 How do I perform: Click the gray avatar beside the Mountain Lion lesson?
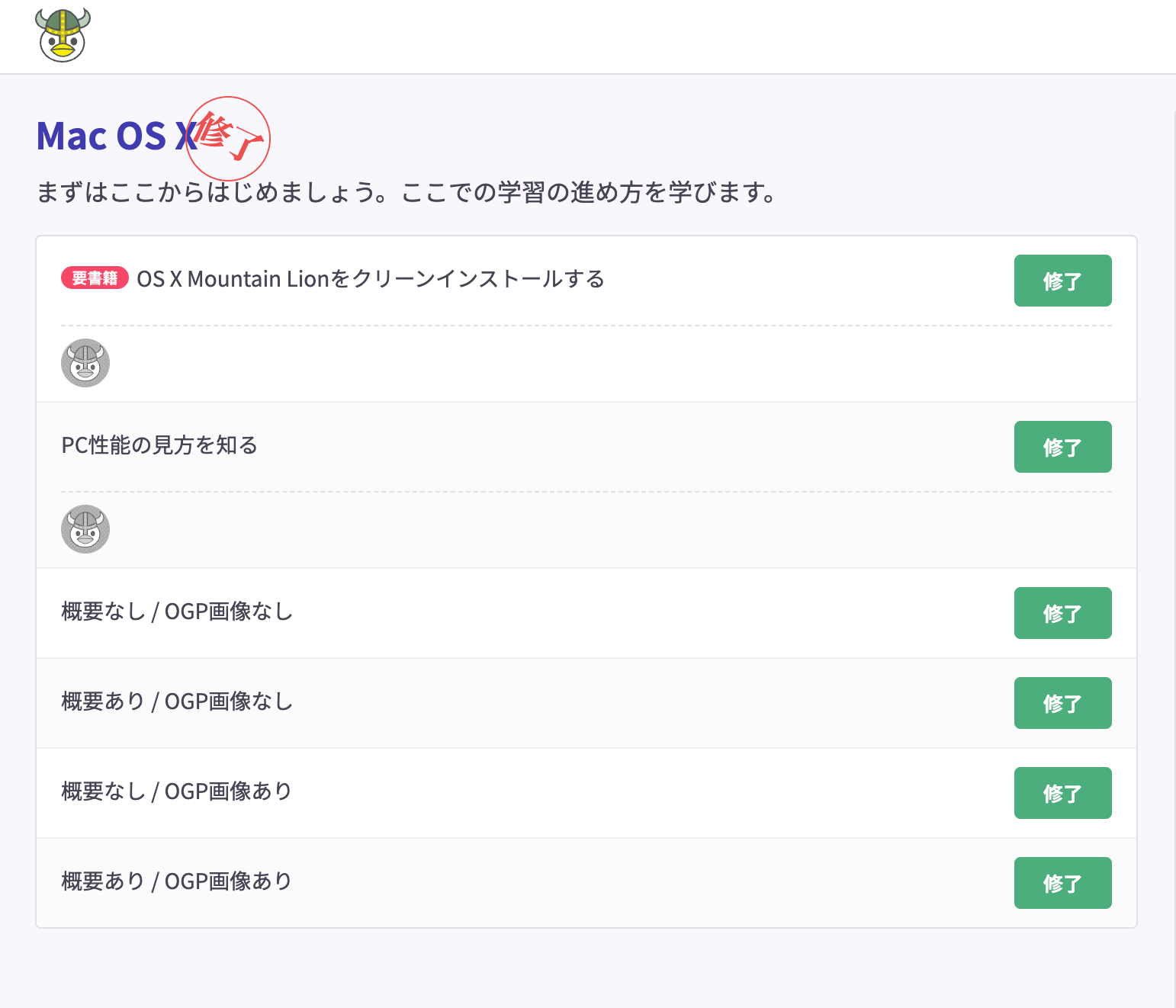(85, 363)
